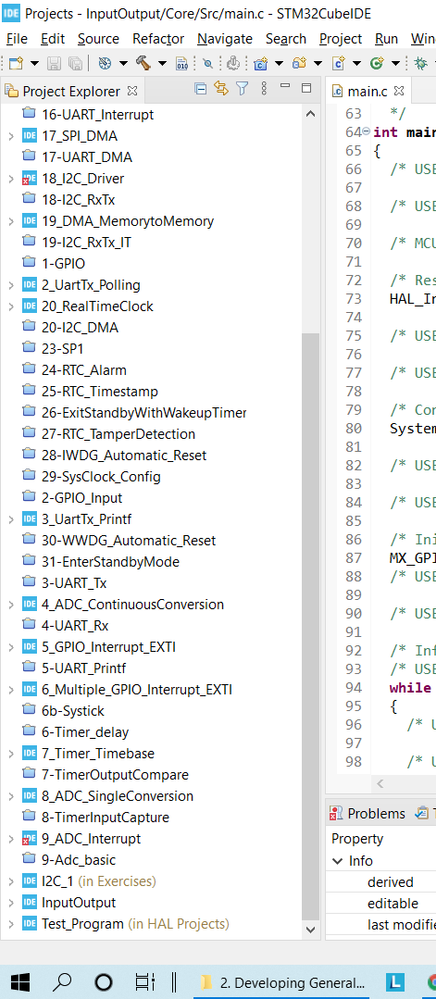
Task: Click the Filter funnel icon in Project Explorer
Action: 242,89
